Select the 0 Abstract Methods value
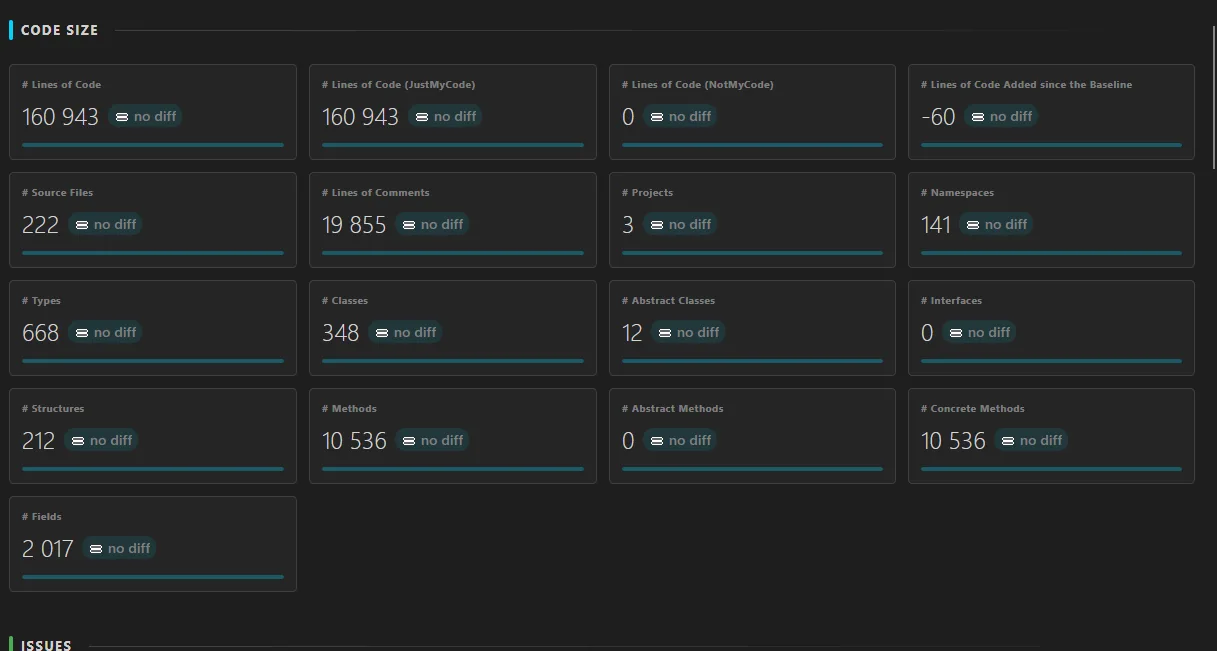This screenshot has height=651, width=1217. pos(628,441)
